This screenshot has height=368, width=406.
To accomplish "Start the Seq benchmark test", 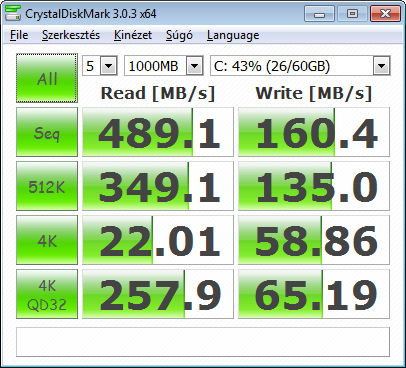I will 47,132.
